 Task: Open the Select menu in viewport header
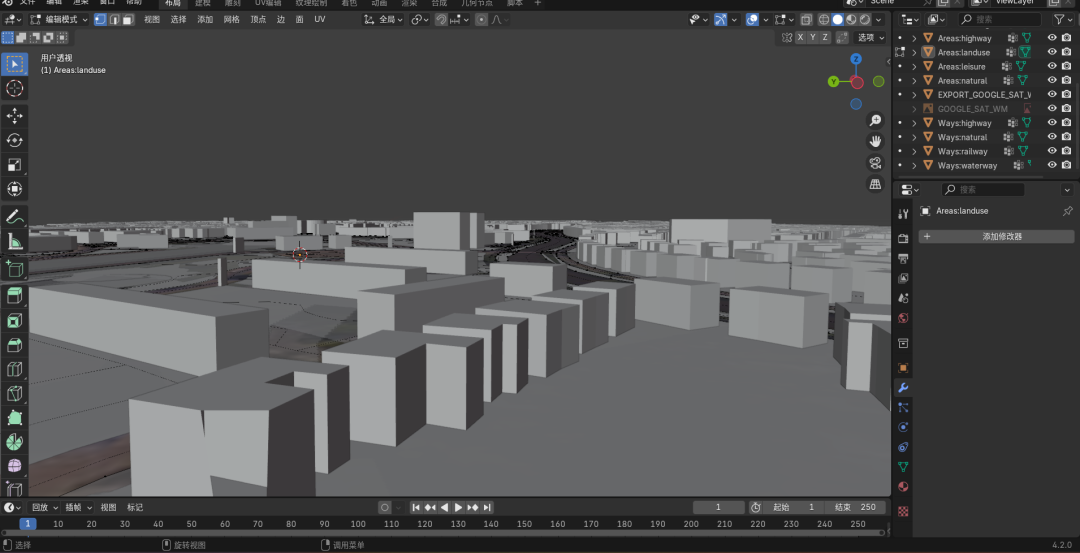click(178, 19)
